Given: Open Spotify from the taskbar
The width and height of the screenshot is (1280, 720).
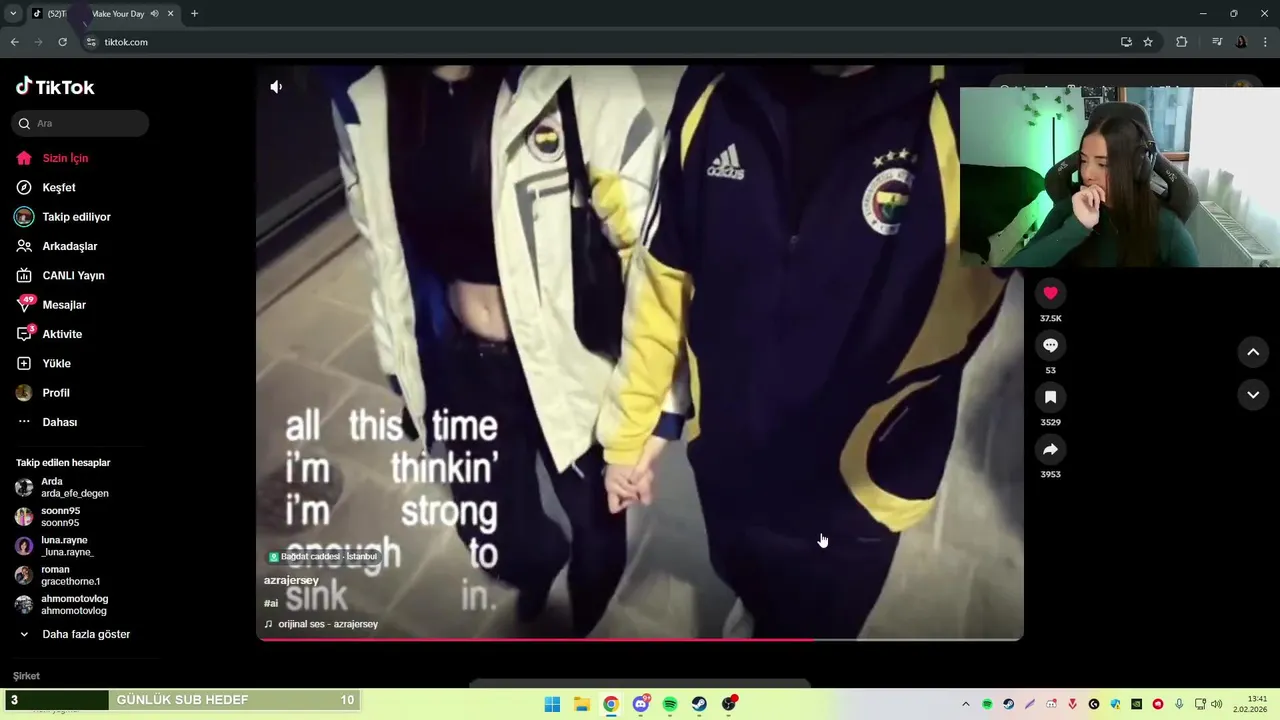Looking at the screenshot, I should 670,704.
